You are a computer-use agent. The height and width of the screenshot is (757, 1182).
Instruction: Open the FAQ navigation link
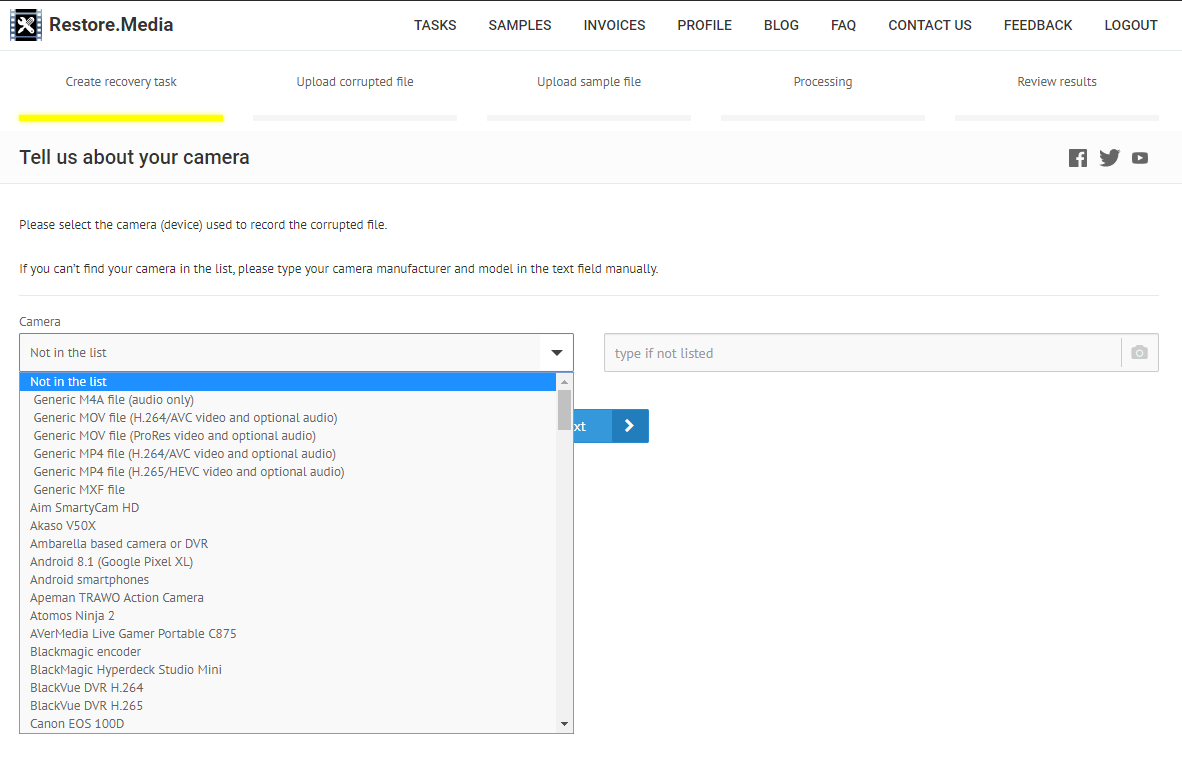(x=843, y=25)
